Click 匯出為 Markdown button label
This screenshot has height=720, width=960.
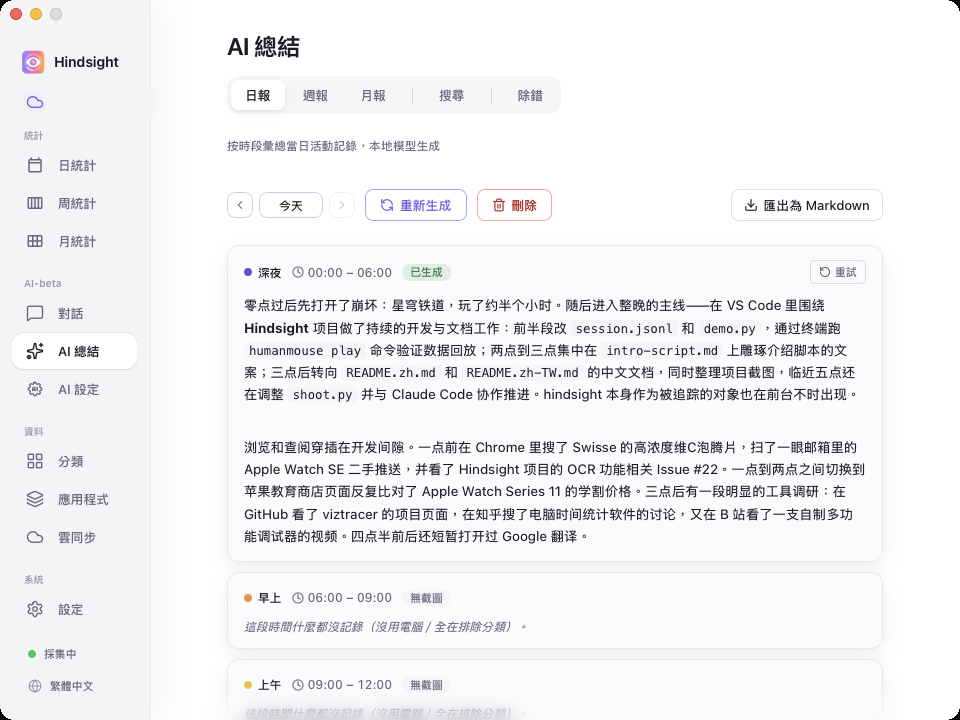(817, 205)
